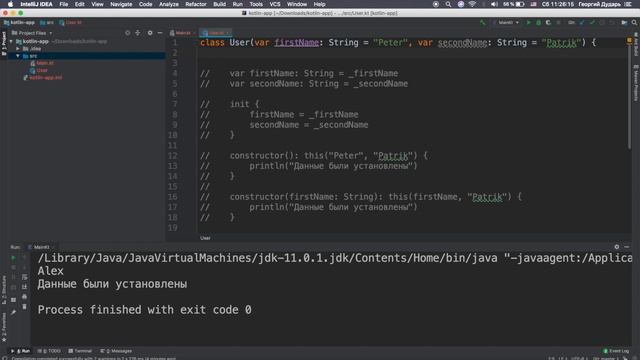Toggle the Run tool window button at bottom
Screen dimensions: 640x360
tap(20, 351)
